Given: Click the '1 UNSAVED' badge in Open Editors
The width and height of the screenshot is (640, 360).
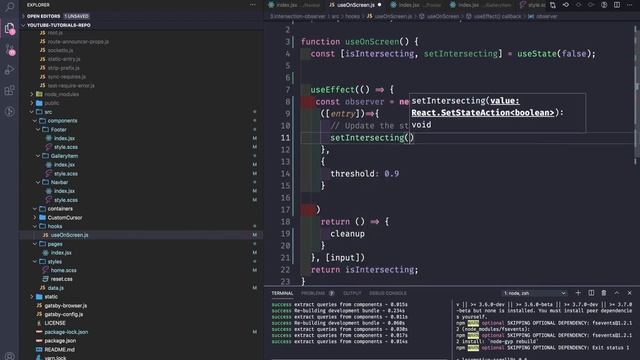Looking at the screenshot, I should tap(77, 16).
